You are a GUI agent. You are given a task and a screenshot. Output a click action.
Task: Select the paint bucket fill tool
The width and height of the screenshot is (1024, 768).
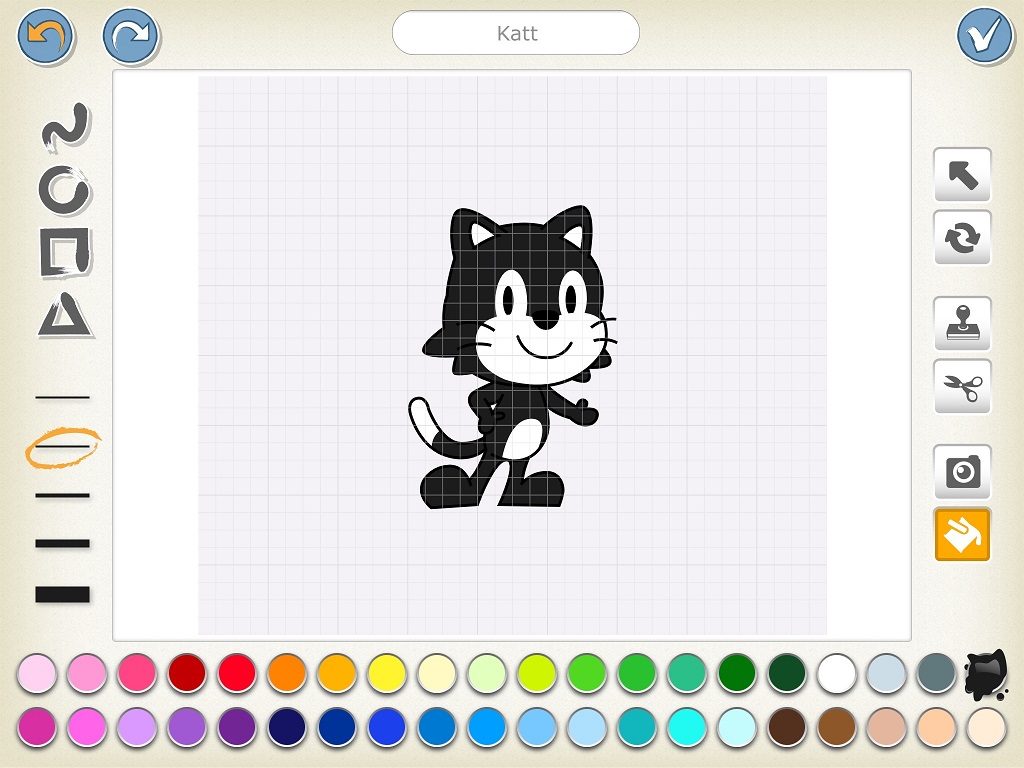click(963, 534)
